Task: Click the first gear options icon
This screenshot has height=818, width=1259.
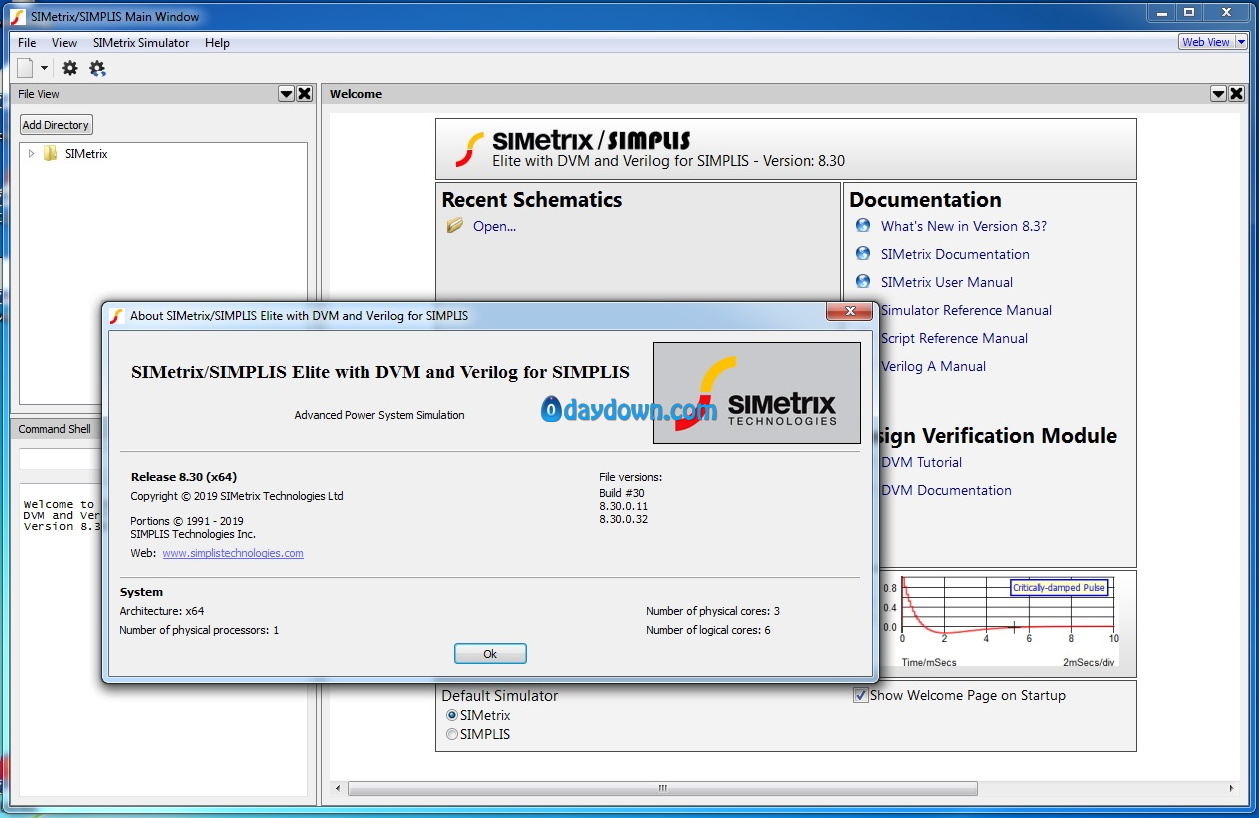Action: pos(69,68)
